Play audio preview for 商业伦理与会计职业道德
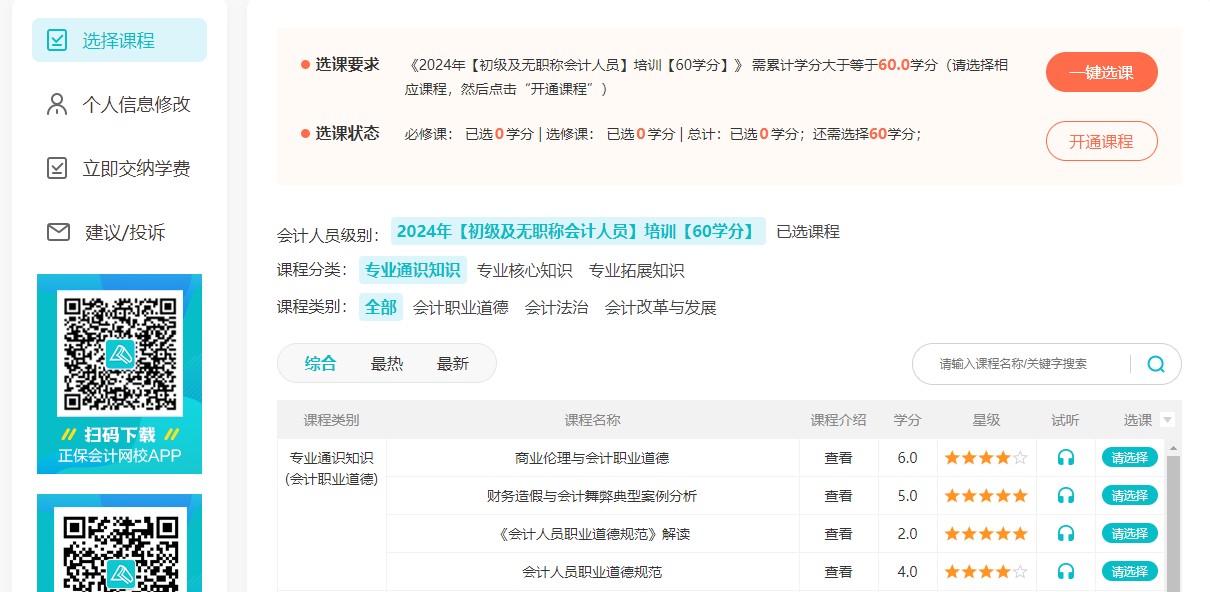1210x592 pixels. pos(1065,458)
